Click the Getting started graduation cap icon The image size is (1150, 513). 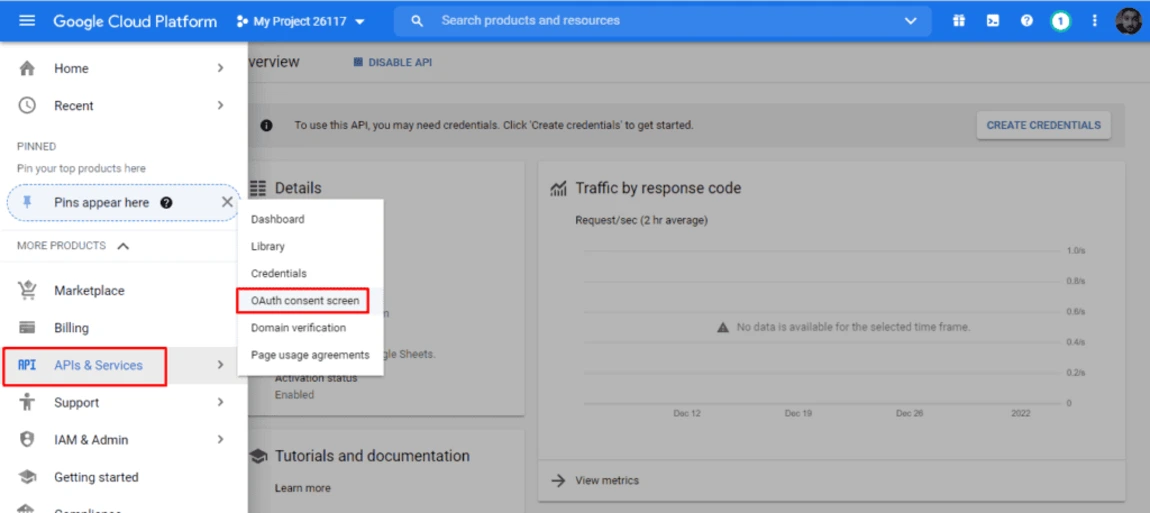pos(27,477)
